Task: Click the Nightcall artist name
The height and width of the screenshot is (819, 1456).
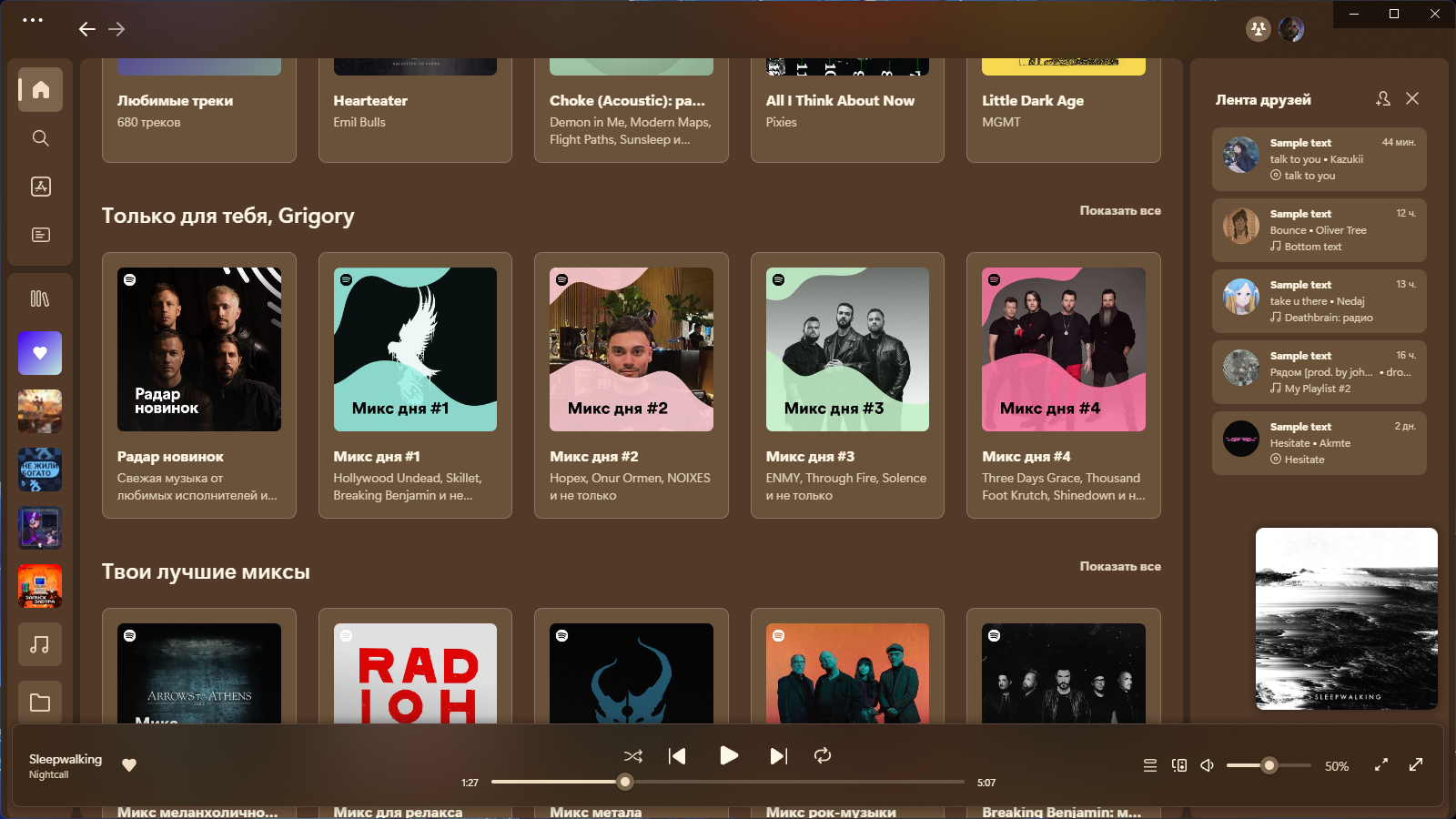Action: point(48,774)
